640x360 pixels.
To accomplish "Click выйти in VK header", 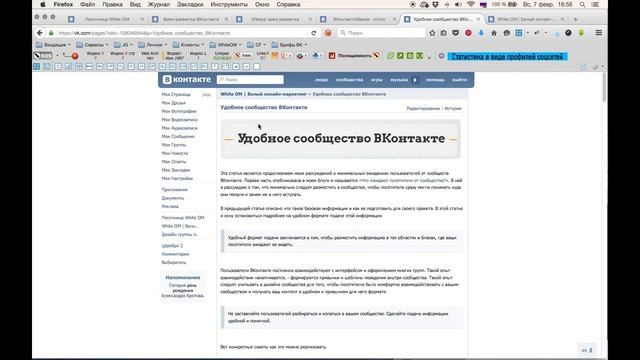I will (460, 80).
